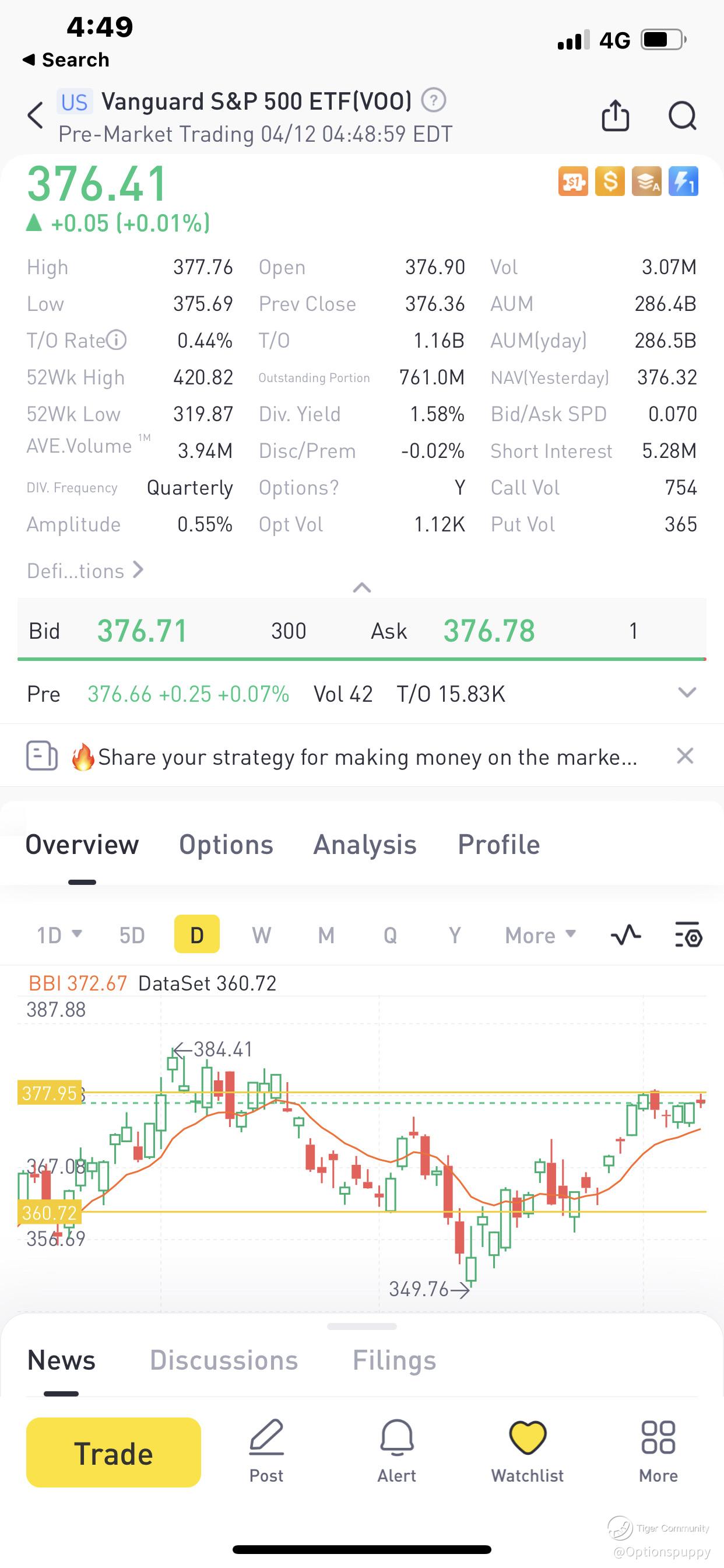Open the More intervals dropdown
The height and width of the screenshot is (1568, 724).
click(540, 935)
